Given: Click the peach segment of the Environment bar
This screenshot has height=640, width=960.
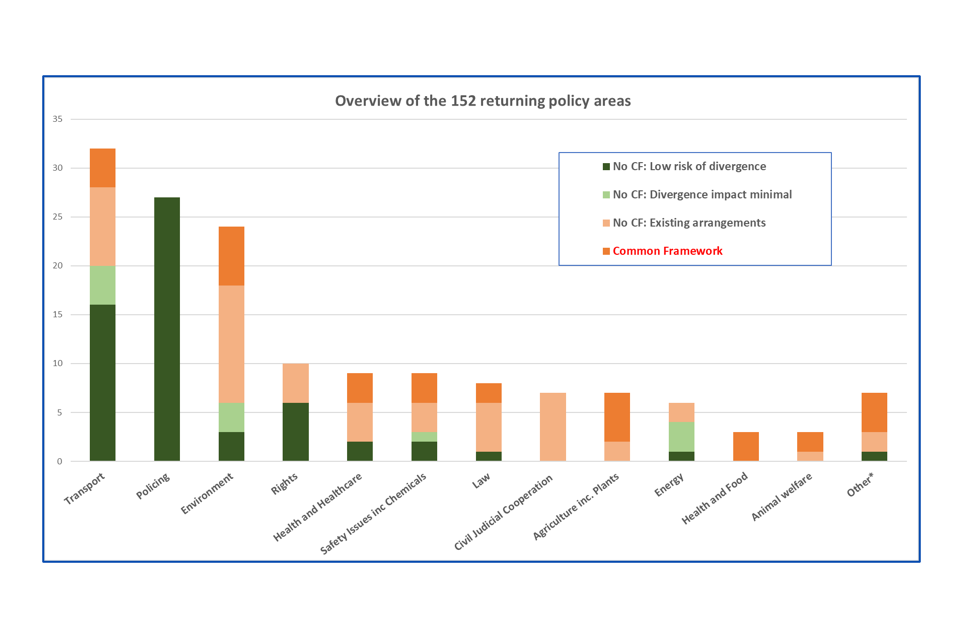Looking at the screenshot, I should pos(231,344).
